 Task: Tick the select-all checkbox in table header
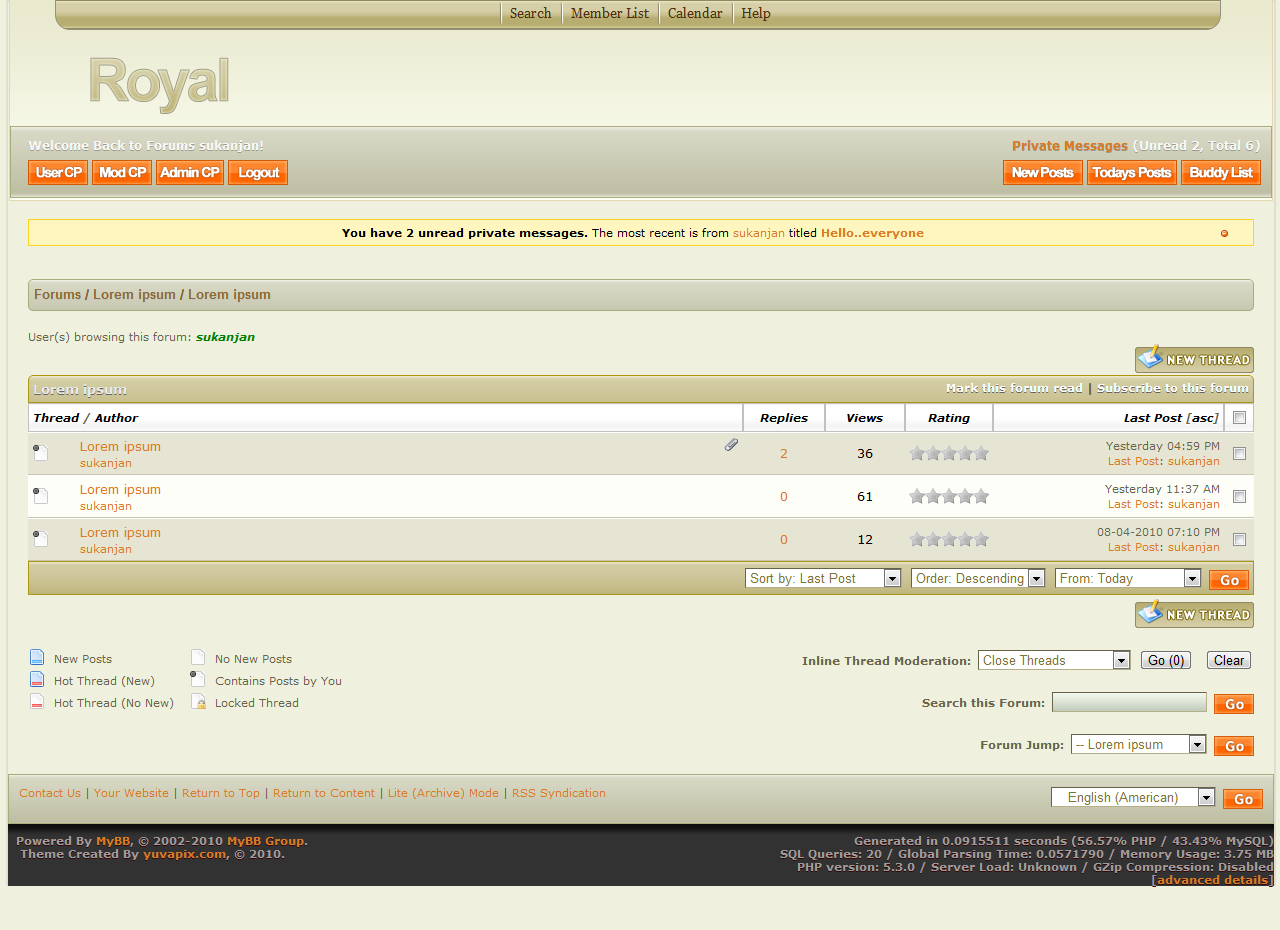click(x=1239, y=417)
